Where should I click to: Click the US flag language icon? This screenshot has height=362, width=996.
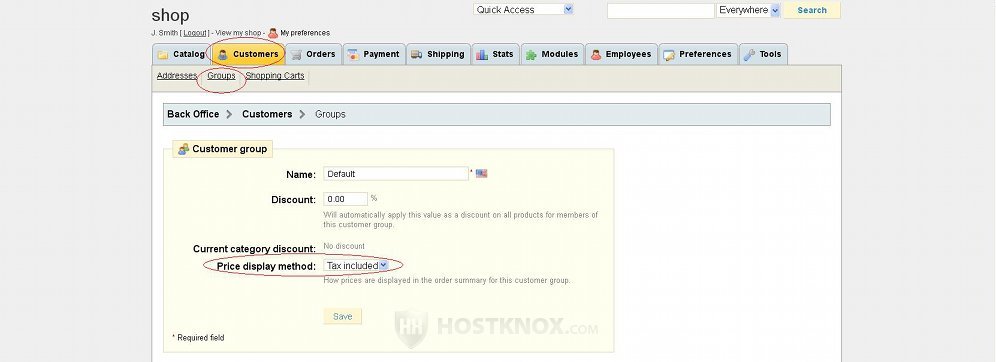point(481,173)
